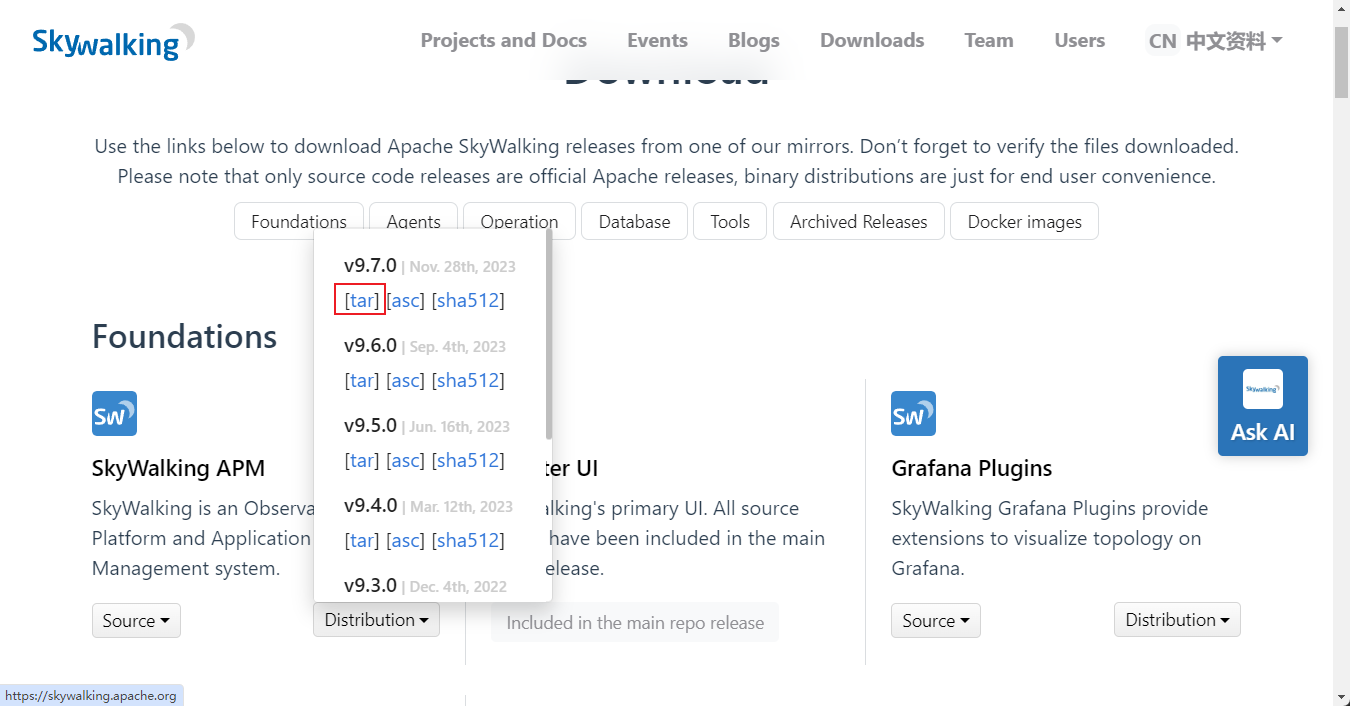Screen dimensions: 1350x706
Task: Click the SkyWalking APM product icon
Action: click(114, 413)
